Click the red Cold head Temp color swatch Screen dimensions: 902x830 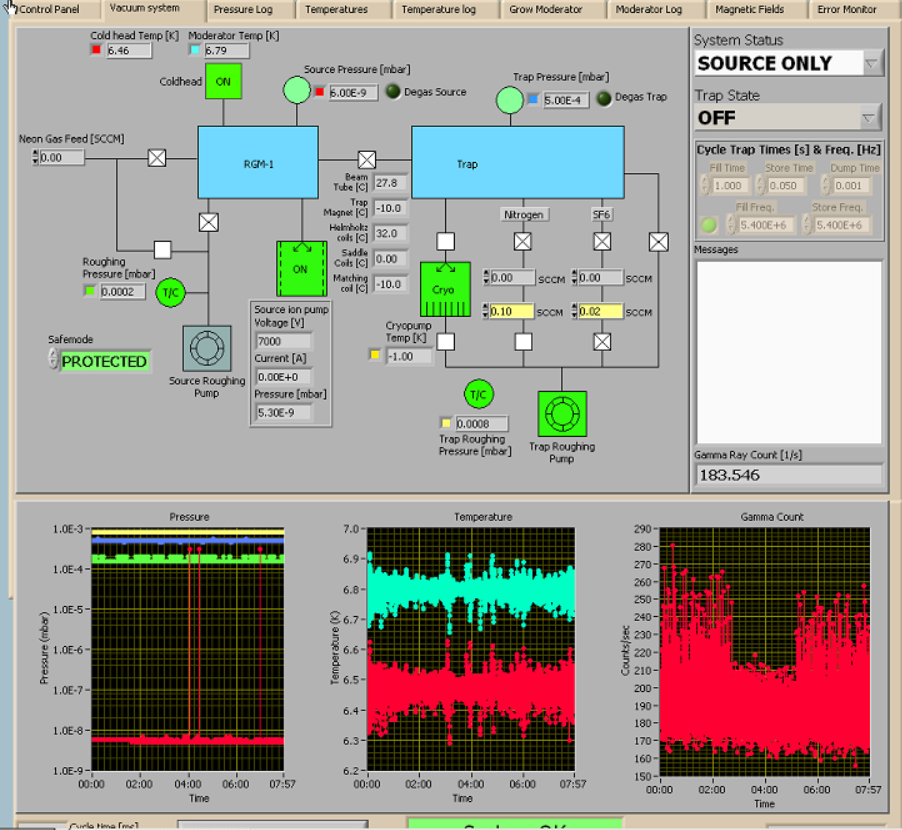pos(97,50)
